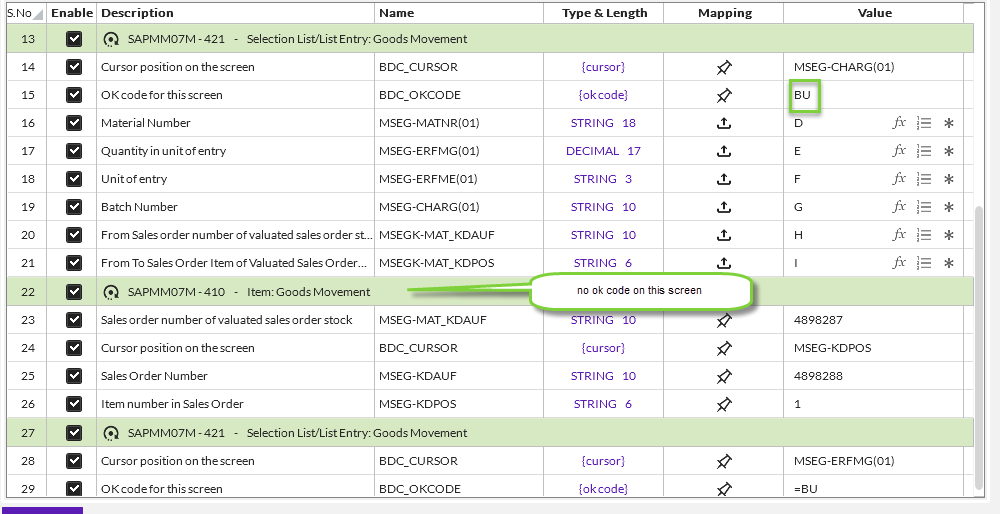The height and width of the screenshot is (514, 1000).
Task: Click the formula (fx) icon for Material Number
Action: coord(899,123)
